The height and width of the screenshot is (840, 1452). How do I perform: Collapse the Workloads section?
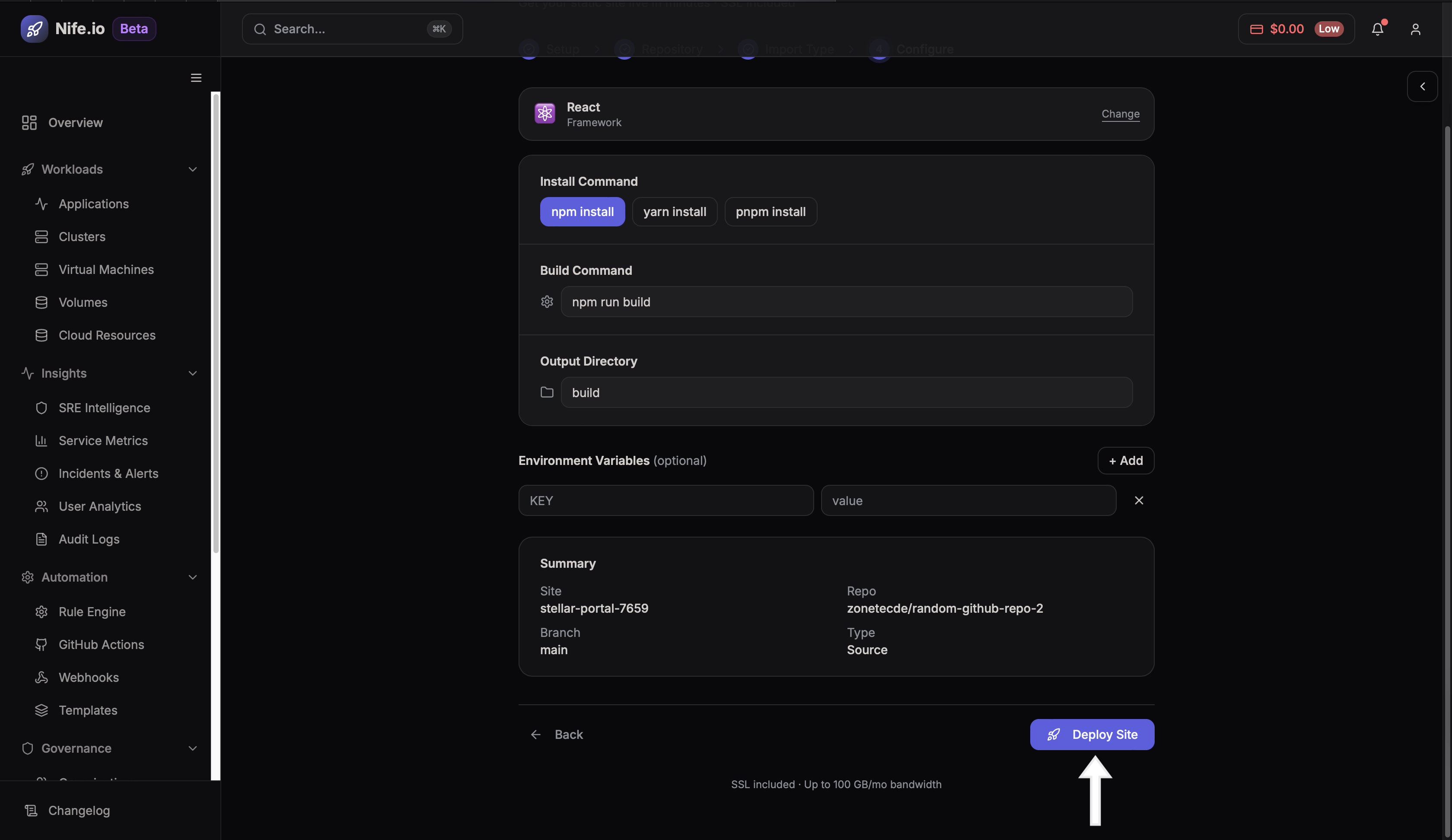(192, 169)
